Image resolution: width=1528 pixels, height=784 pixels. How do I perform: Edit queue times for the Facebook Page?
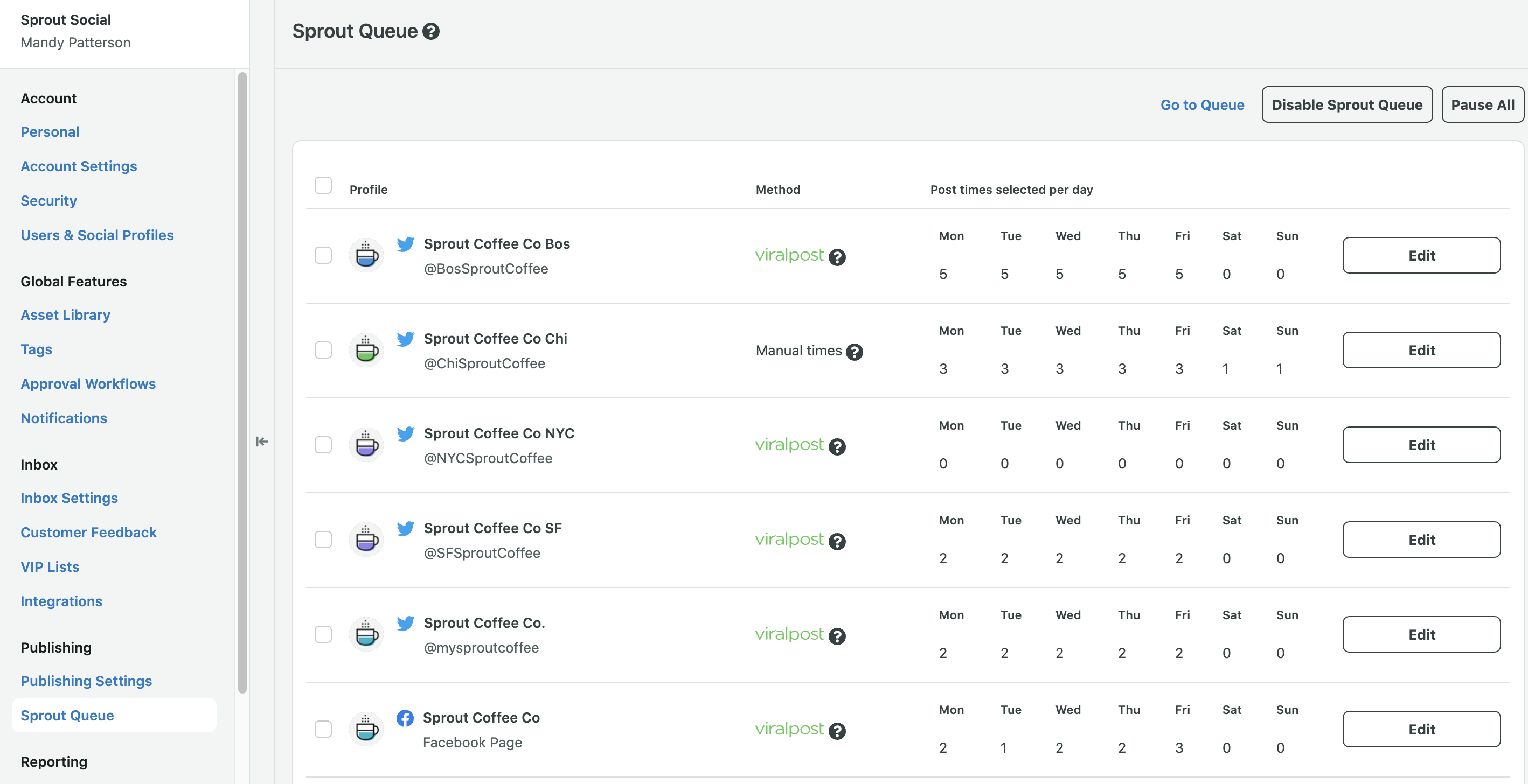pyautogui.click(x=1421, y=730)
